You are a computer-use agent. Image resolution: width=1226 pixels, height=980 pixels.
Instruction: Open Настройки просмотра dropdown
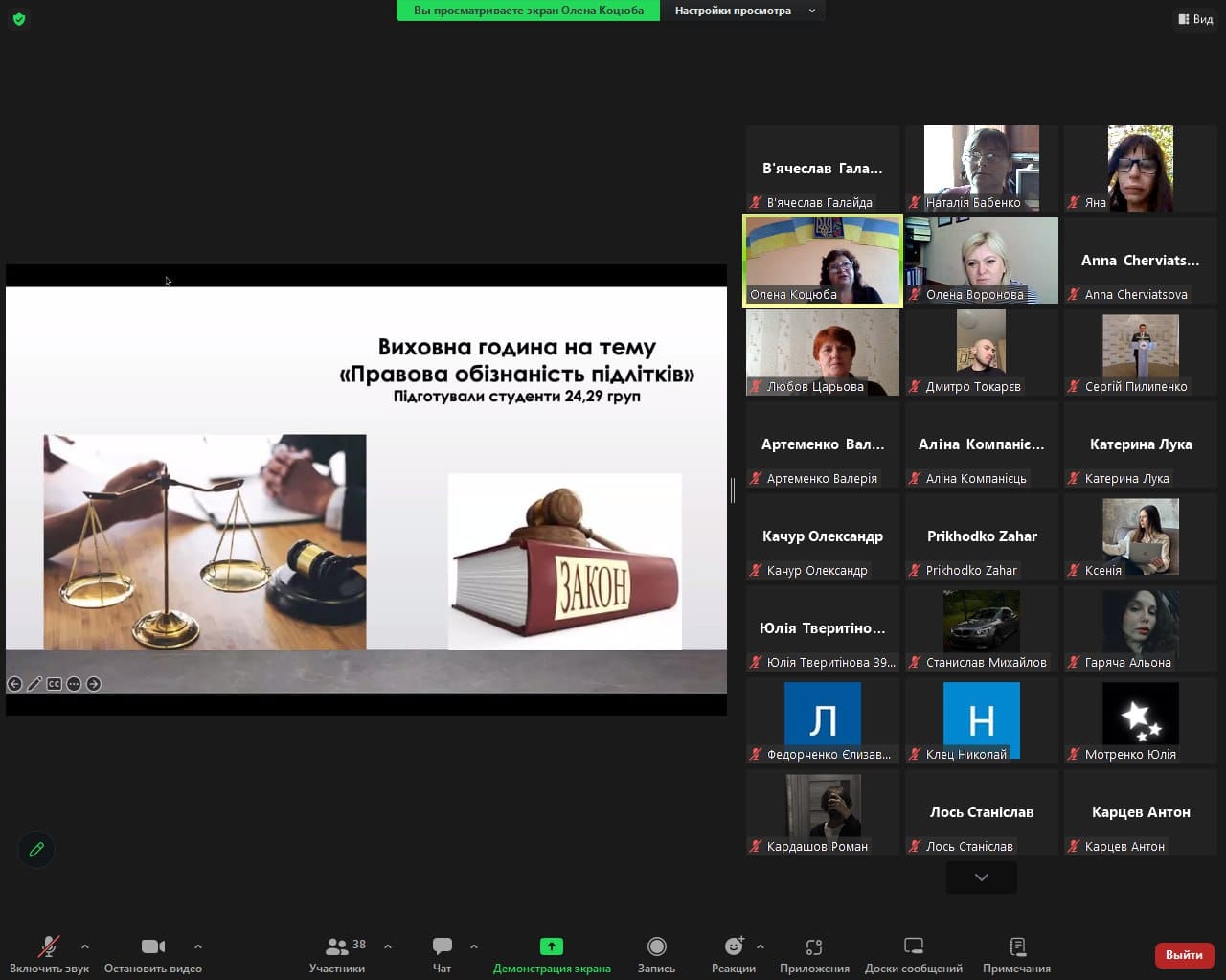coord(744,11)
